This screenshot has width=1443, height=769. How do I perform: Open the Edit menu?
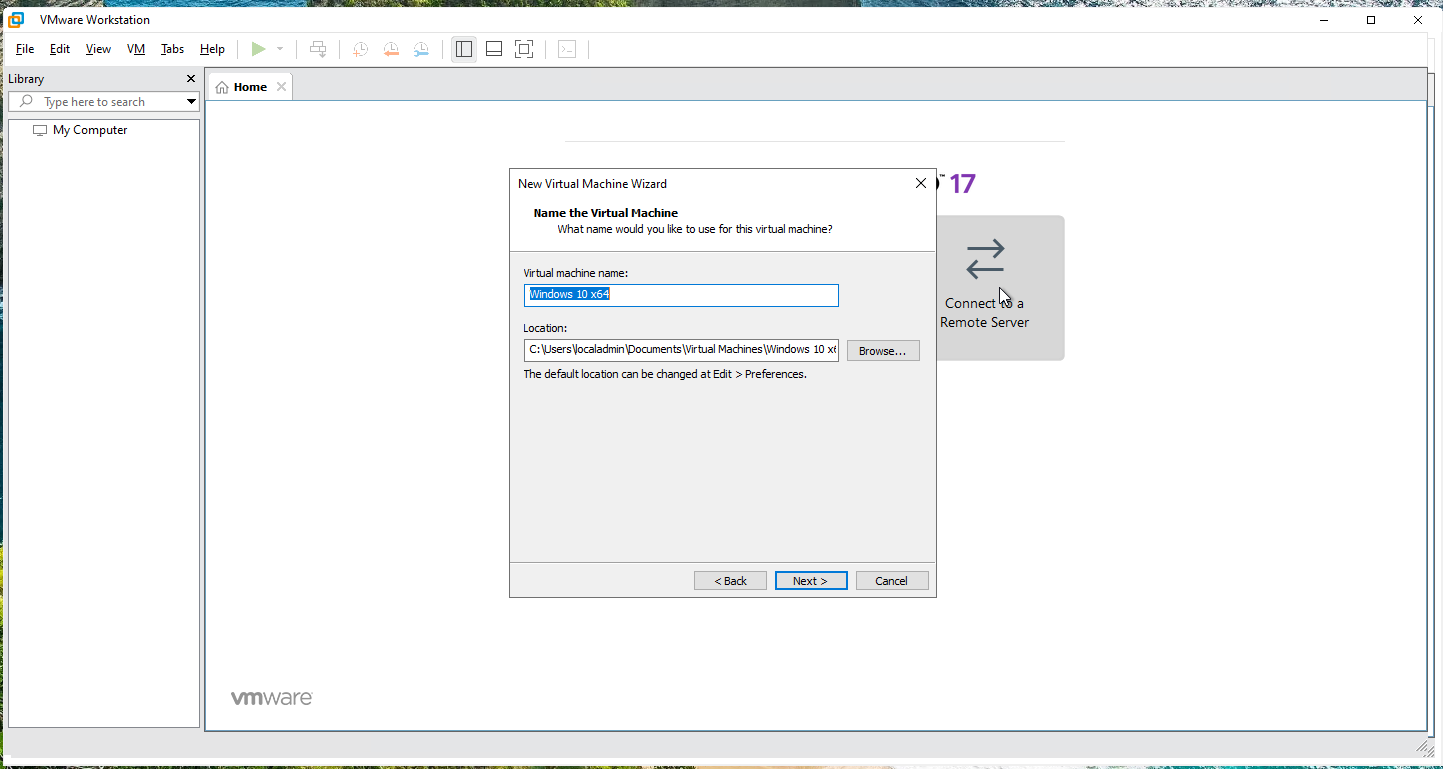[x=60, y=49]
